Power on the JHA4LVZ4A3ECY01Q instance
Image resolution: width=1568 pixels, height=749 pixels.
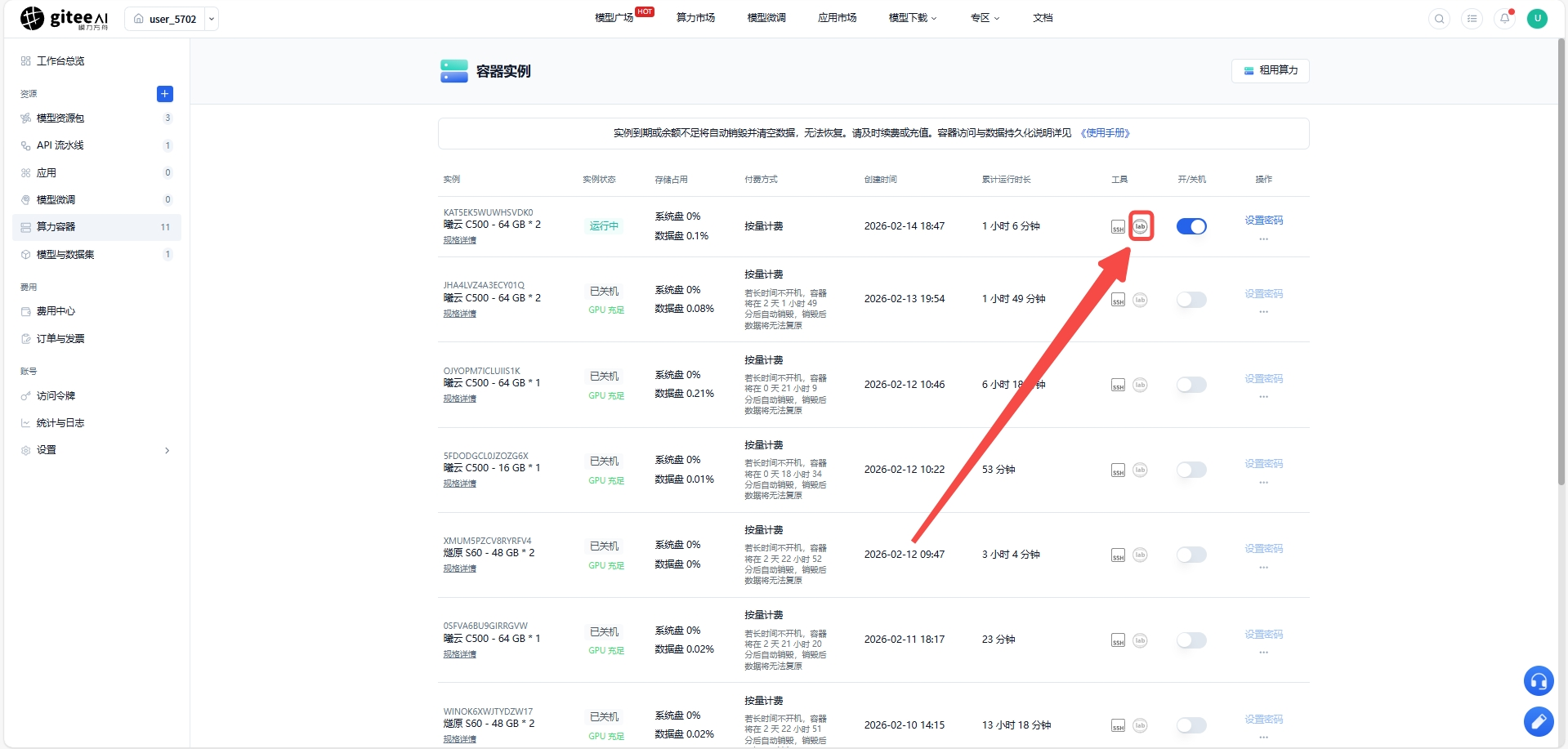(x=1191, y=300)
